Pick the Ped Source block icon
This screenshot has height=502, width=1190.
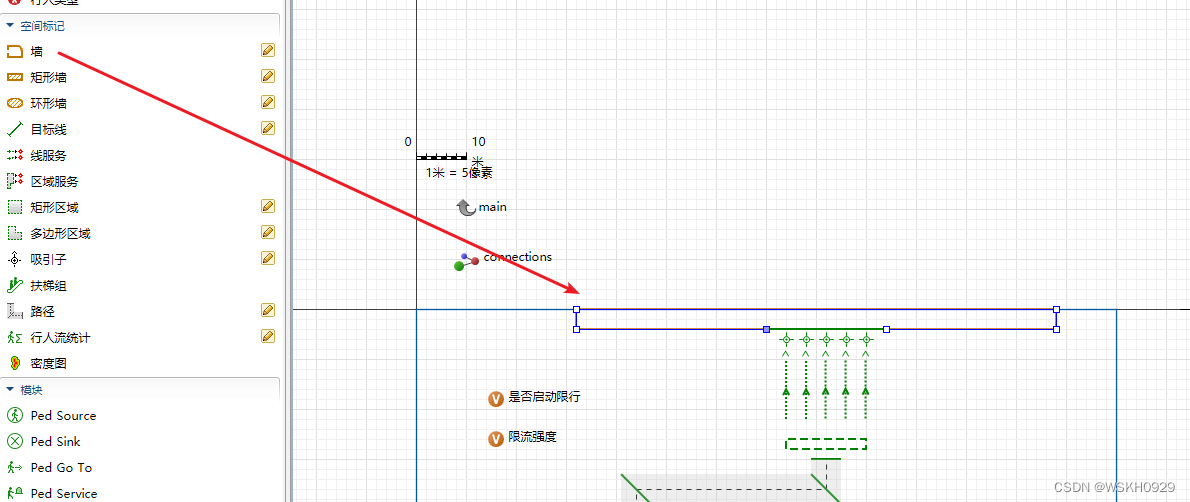(14, 415)
